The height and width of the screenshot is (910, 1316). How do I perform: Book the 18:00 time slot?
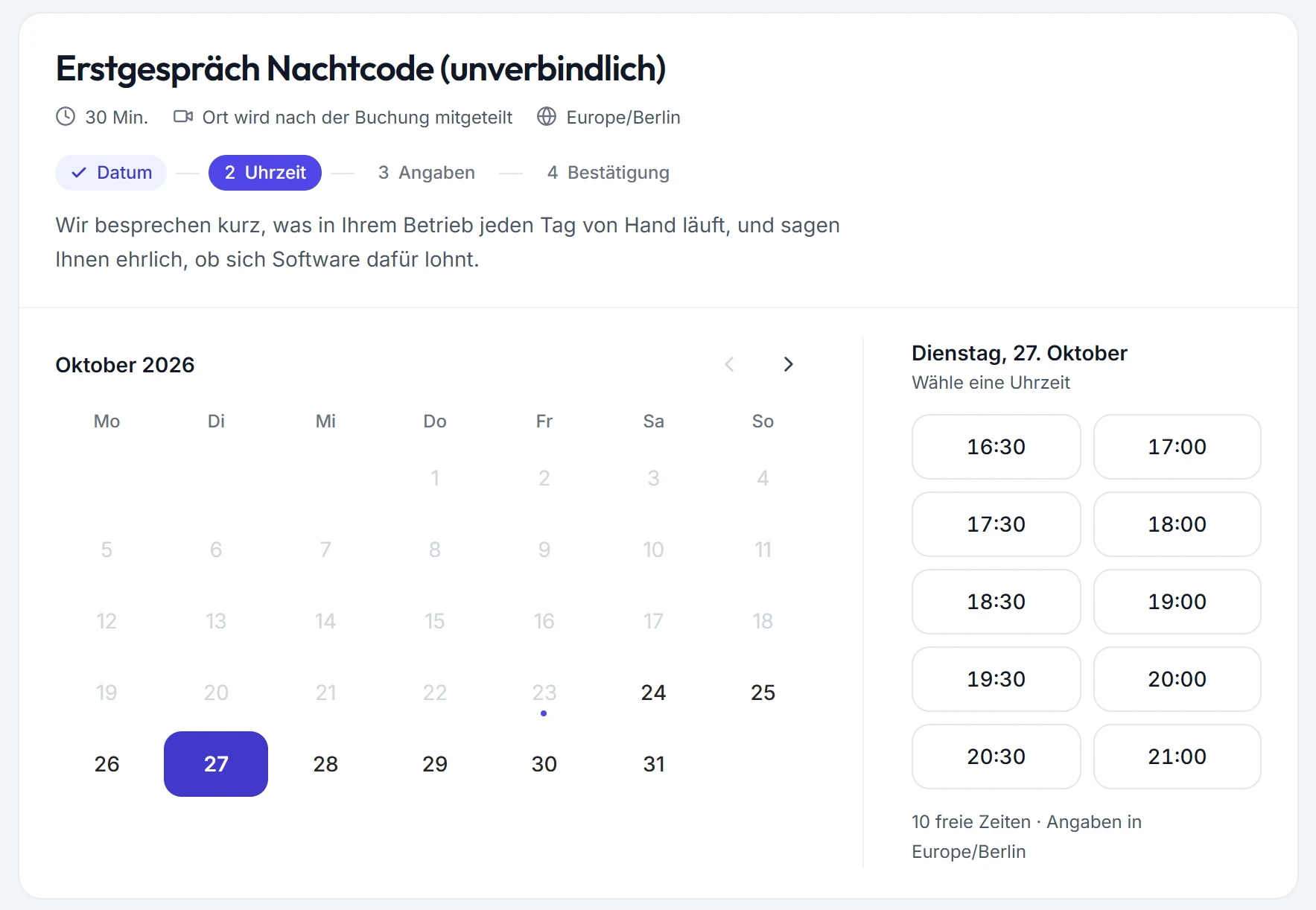[1177, 524]
